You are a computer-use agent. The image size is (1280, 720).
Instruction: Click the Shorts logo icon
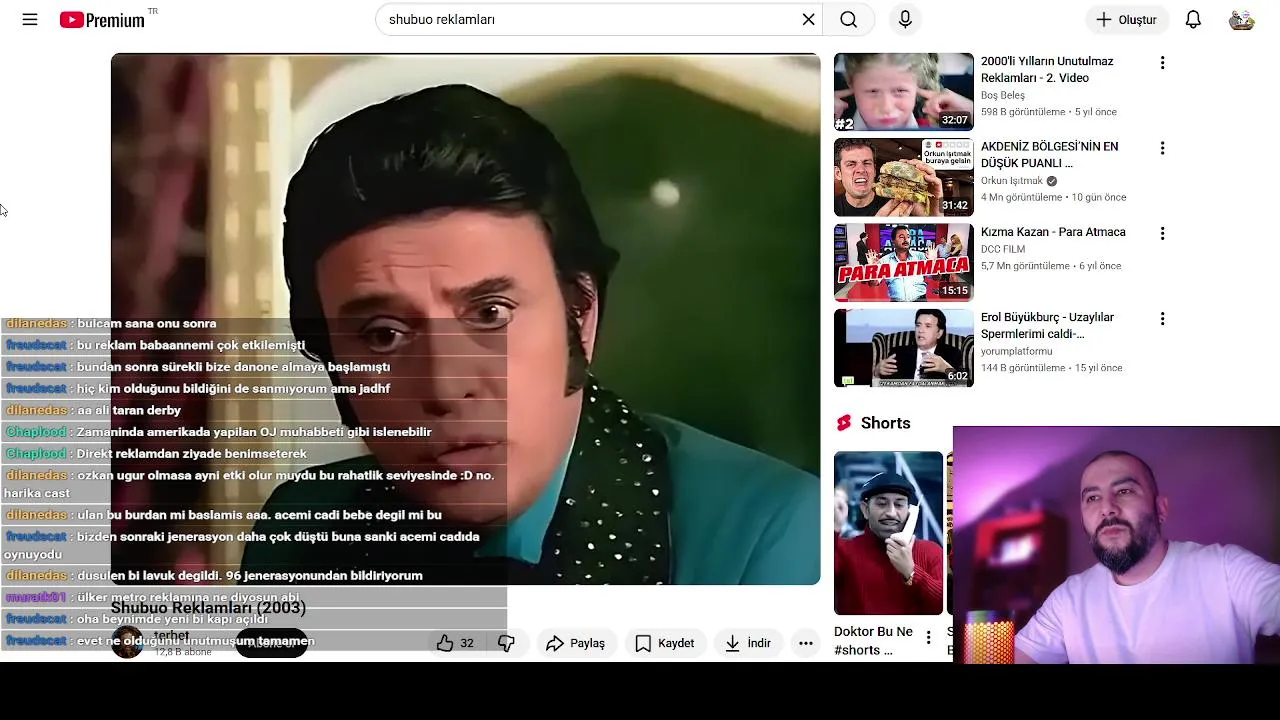pos(844,423)
